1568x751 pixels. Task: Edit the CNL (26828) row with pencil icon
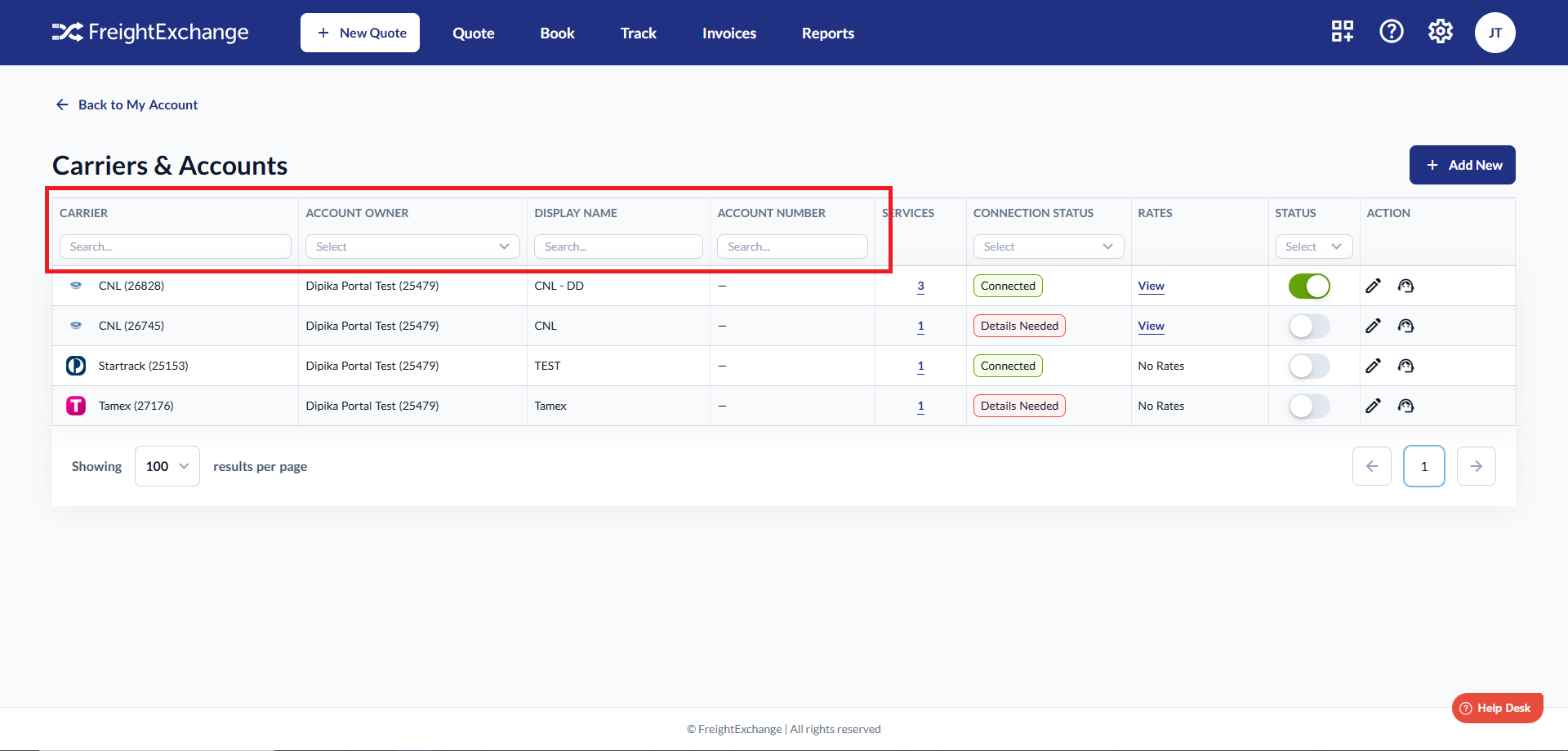pyautogui.click(x=1374, y=286)
